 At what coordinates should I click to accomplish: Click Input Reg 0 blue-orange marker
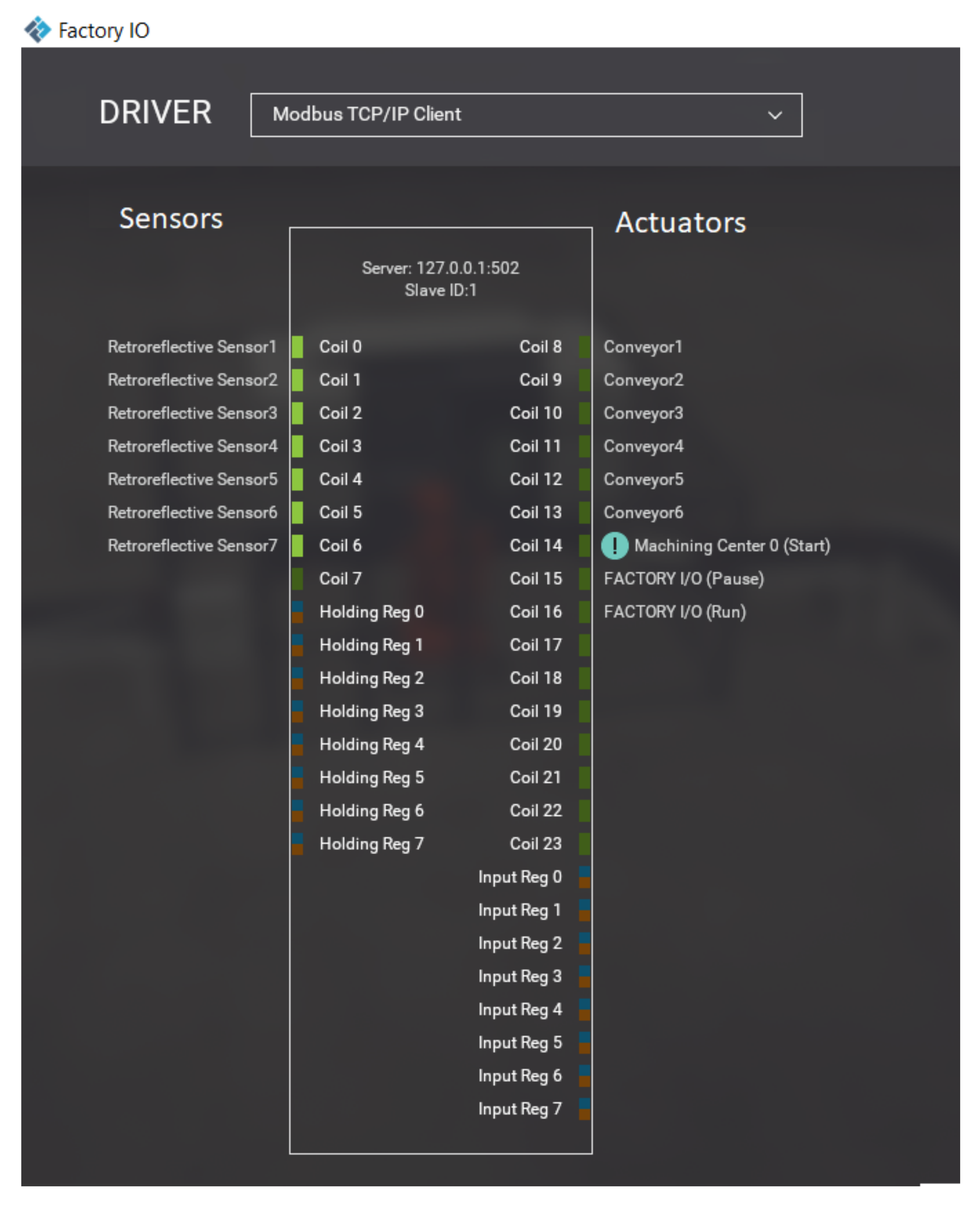pyautogui.click(x=585, y=877)
